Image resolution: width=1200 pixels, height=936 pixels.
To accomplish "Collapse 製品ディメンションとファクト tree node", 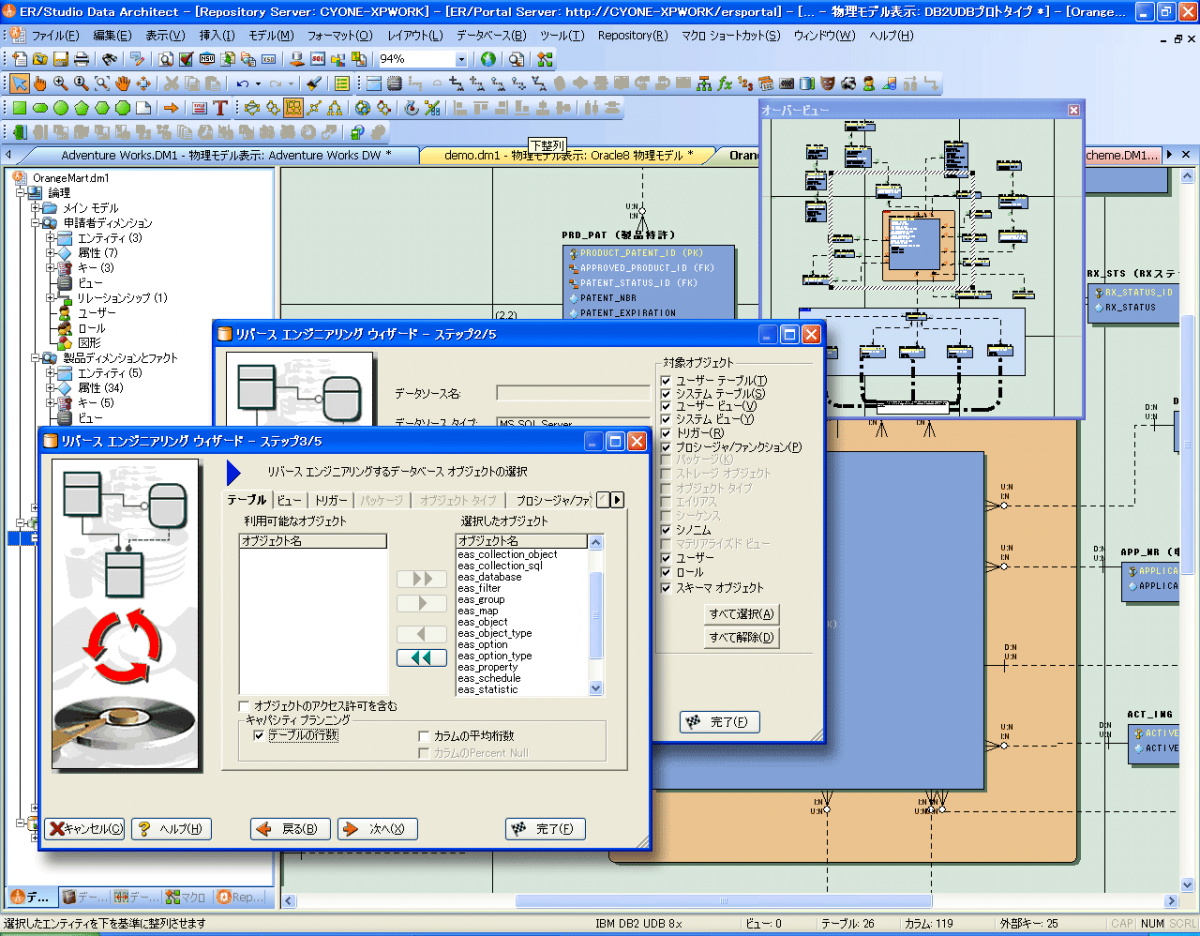I will point(35,358).
